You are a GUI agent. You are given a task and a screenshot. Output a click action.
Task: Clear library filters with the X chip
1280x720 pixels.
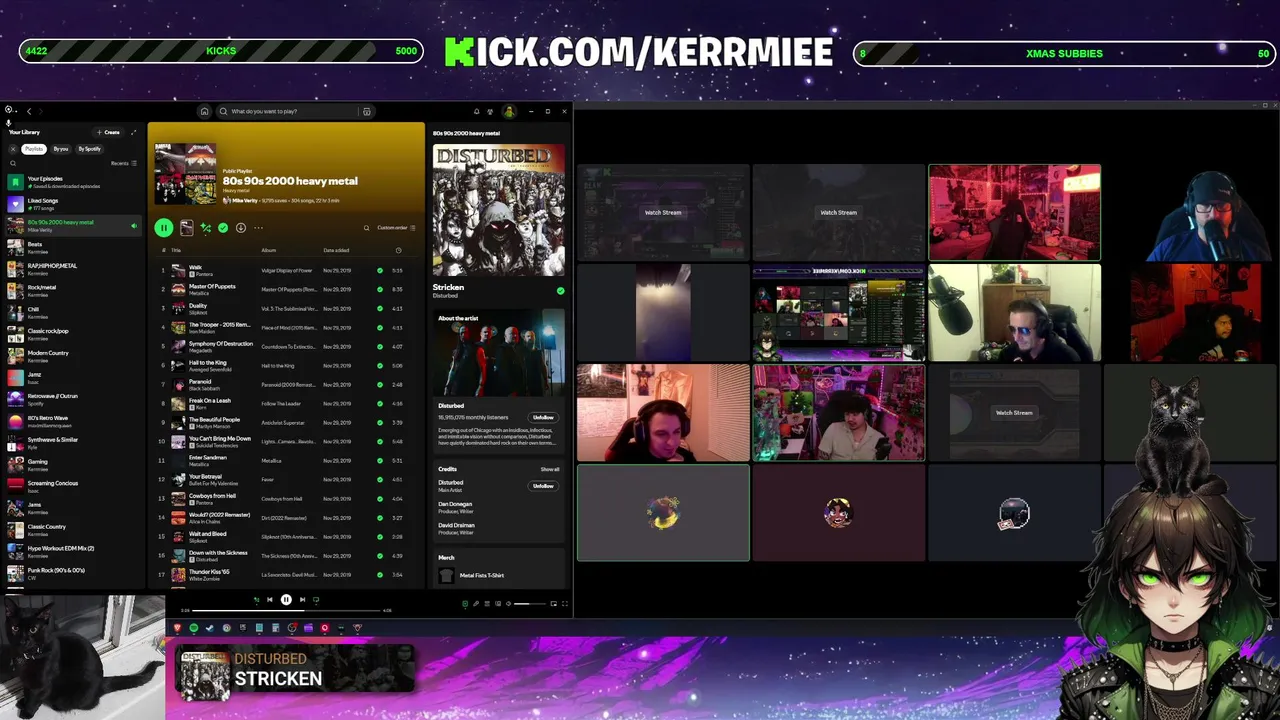13,149
